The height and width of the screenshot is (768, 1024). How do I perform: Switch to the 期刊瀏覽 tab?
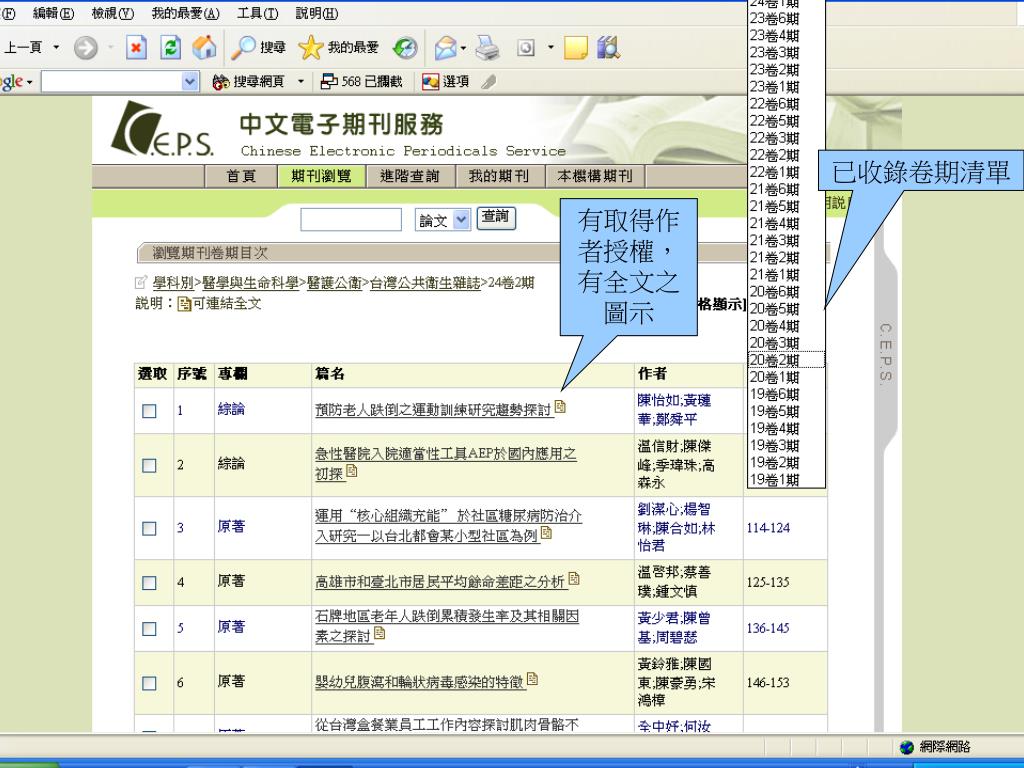coord(321,176)
